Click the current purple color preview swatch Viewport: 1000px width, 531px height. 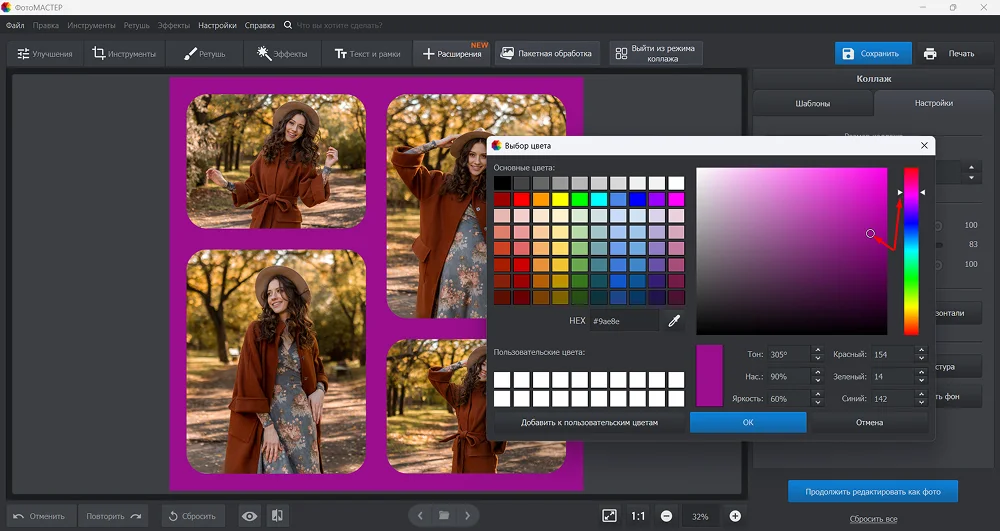(x=709, y=375)
